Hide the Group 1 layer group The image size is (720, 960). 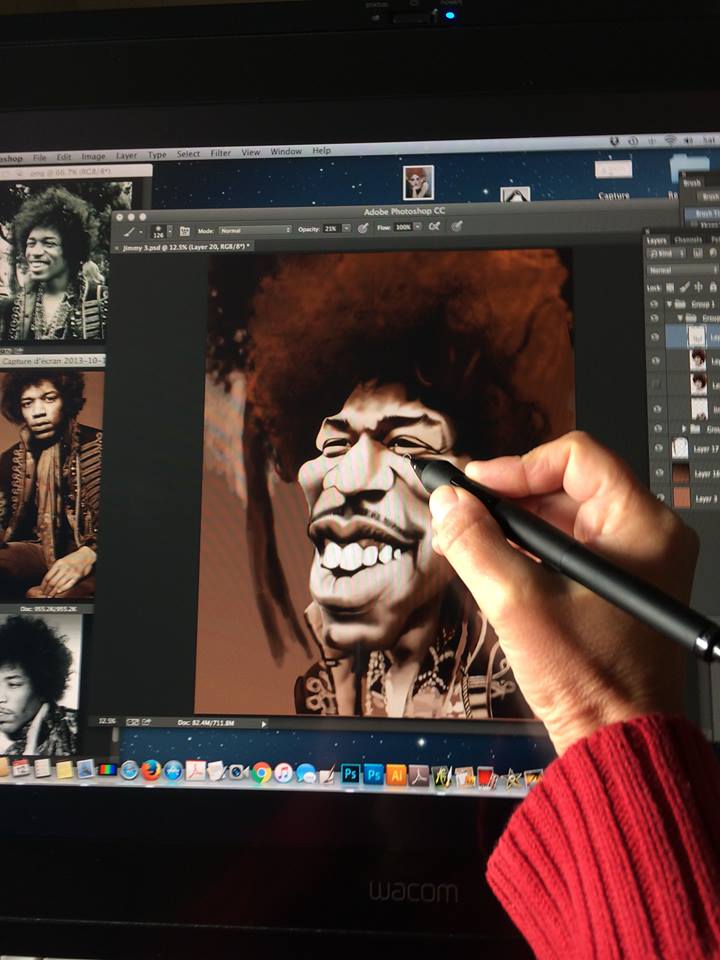pos(654,304)
